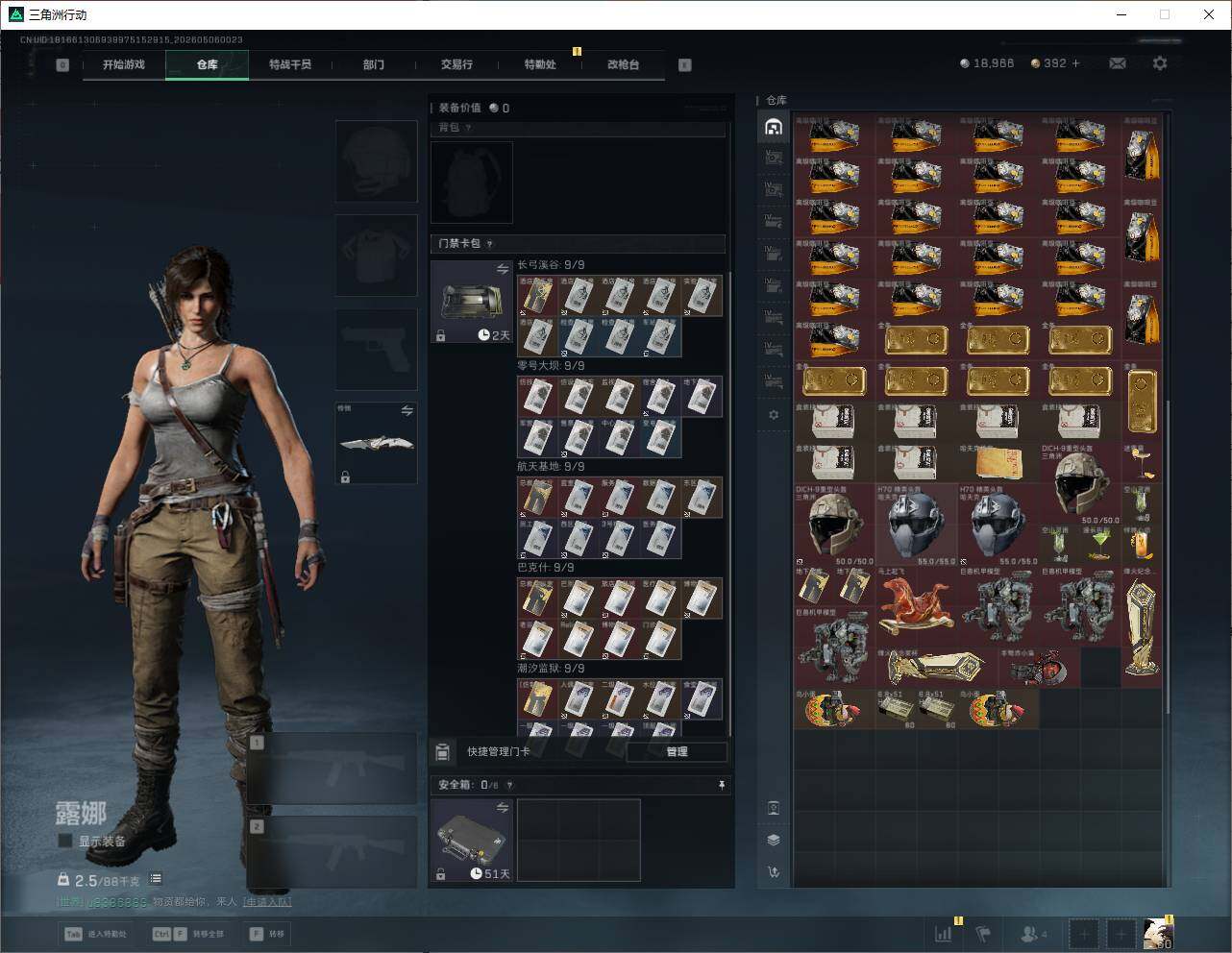Open the main warehouse storage tab icon
This screenshot has height=953, width=1232.
774,127
